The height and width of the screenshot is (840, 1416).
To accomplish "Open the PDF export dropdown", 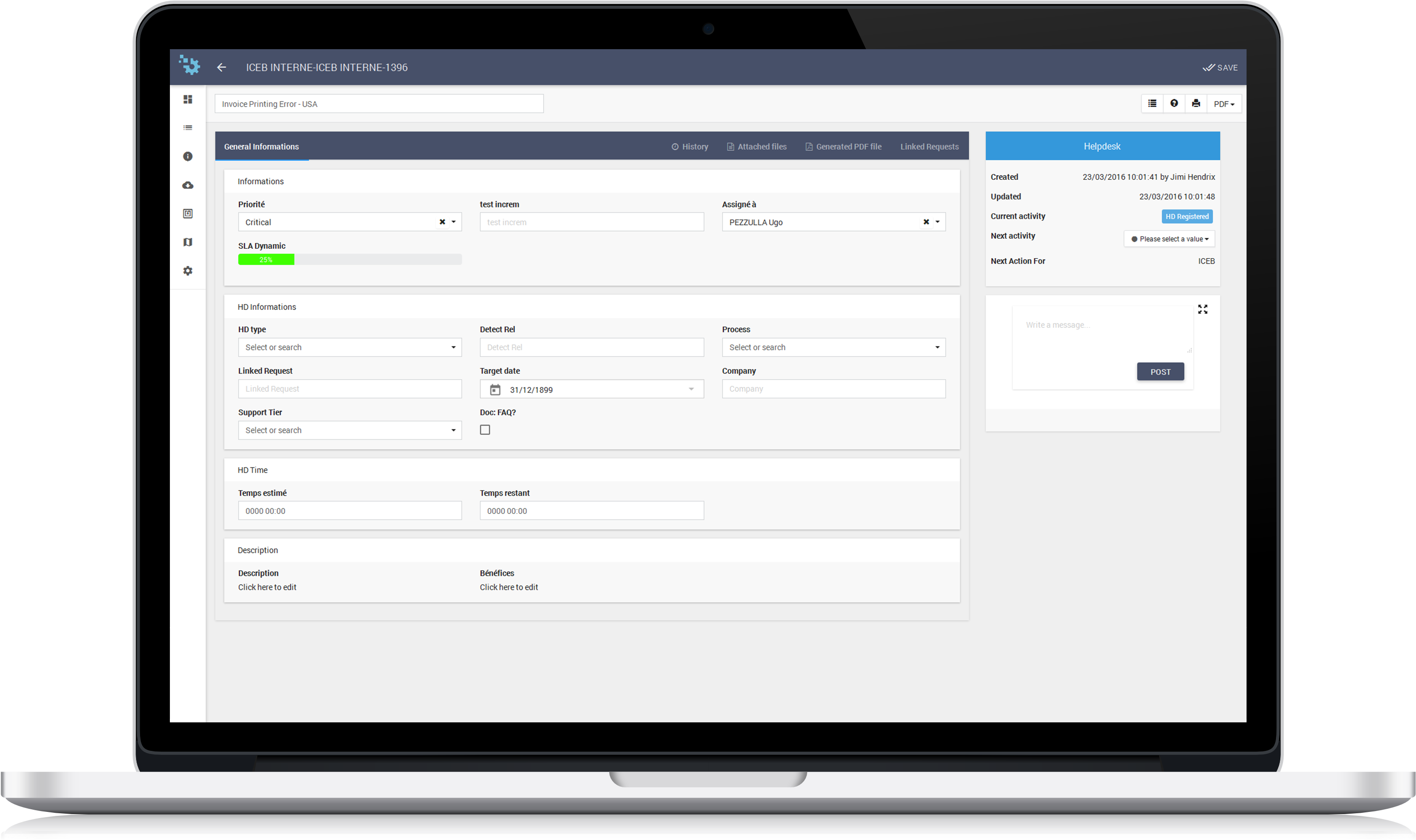I will [x=1224, y=104].
